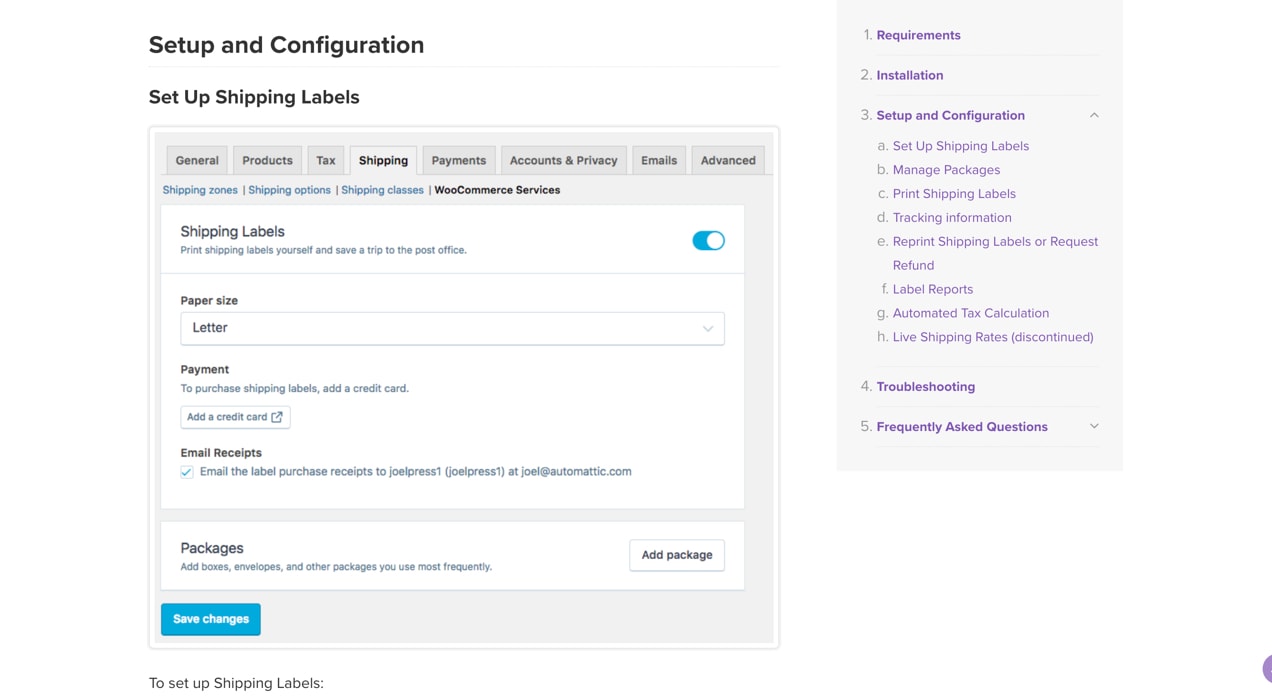1272x700 pixels.
Task: Click the Shipping options sub-link
Action: 289,190
